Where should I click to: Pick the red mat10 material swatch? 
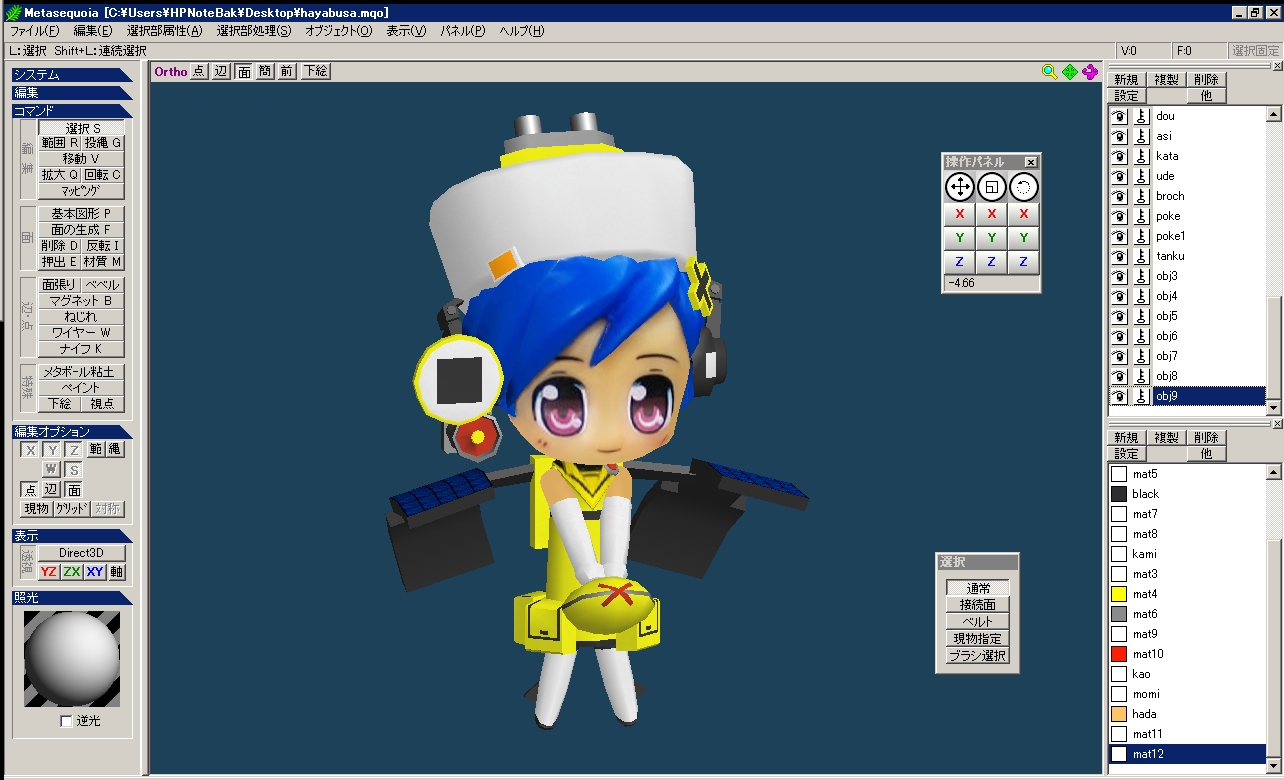click(x=1119, y=654)
